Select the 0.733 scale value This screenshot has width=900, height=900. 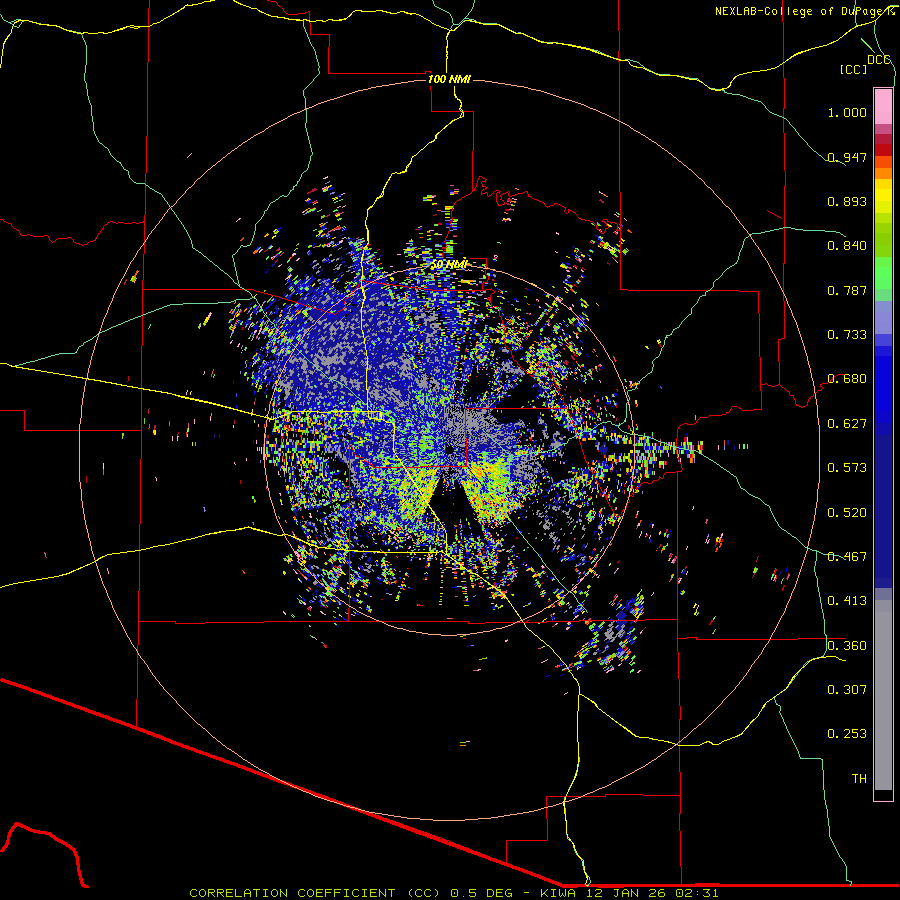(847, 335)
